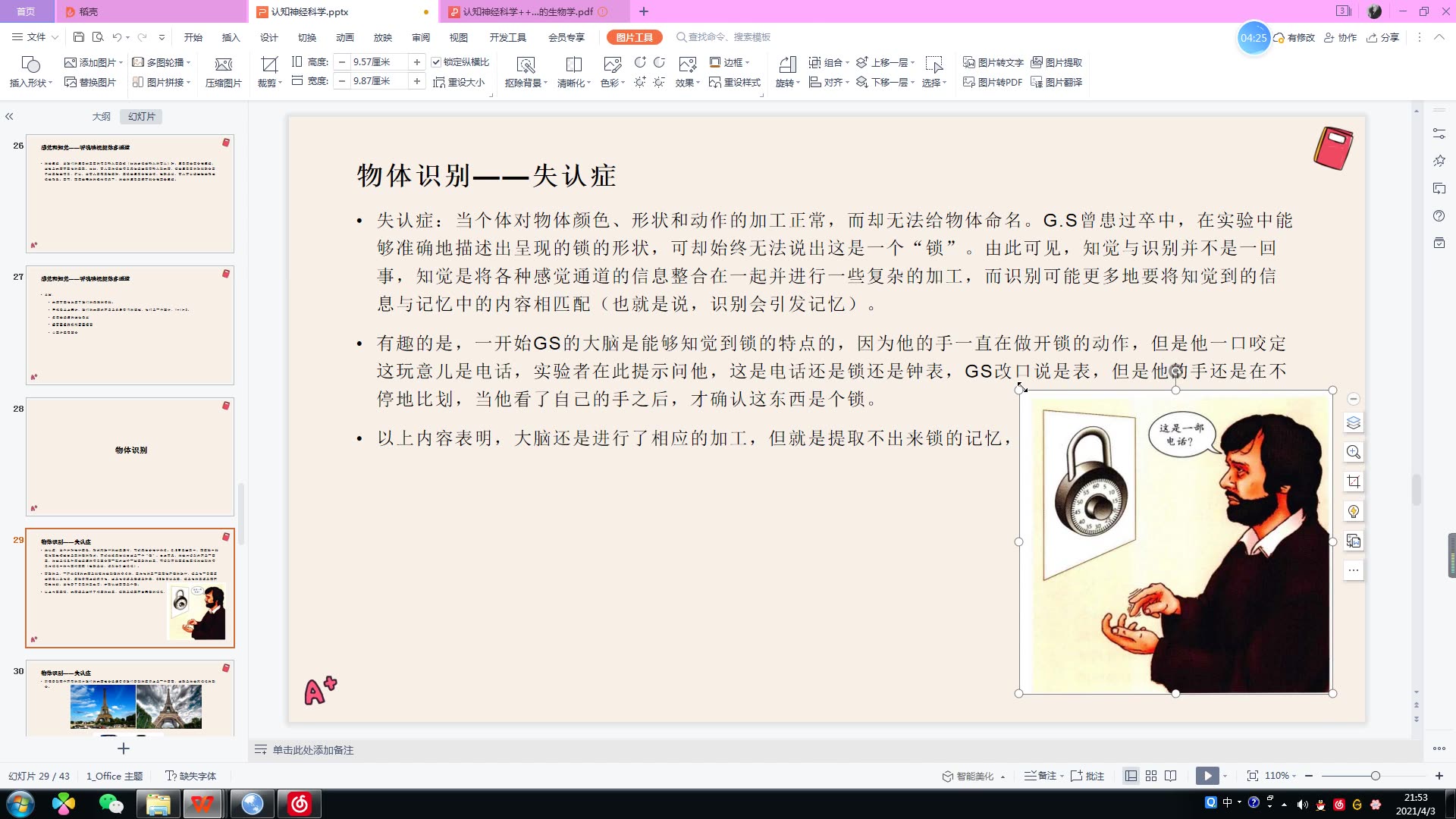1456x819 pixels.
Task: Open the 开始 Home ribbon tab
Action: (x=193, y=37)
